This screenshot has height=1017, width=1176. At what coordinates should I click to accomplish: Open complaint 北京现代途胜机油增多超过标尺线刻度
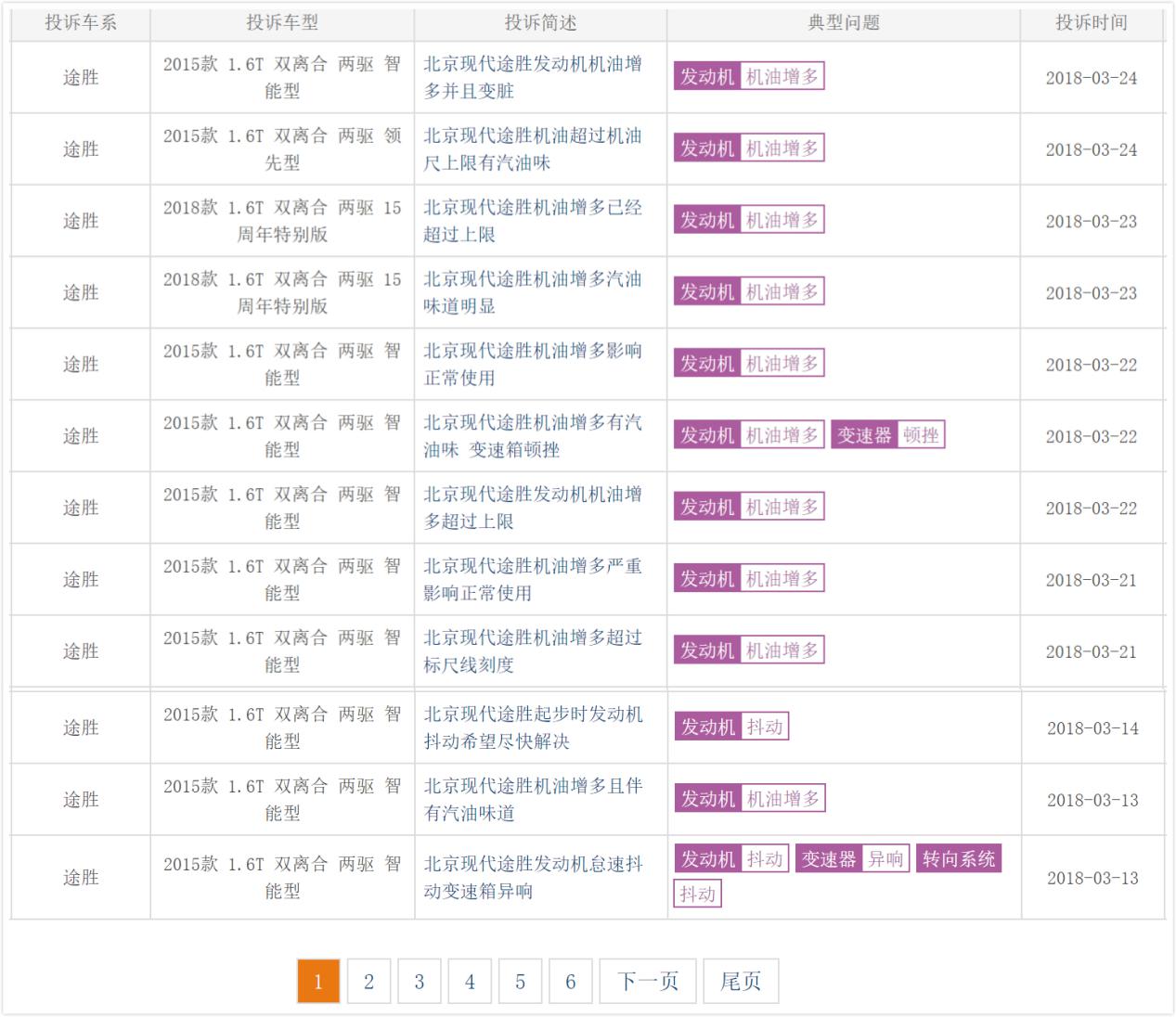point(533,651)
